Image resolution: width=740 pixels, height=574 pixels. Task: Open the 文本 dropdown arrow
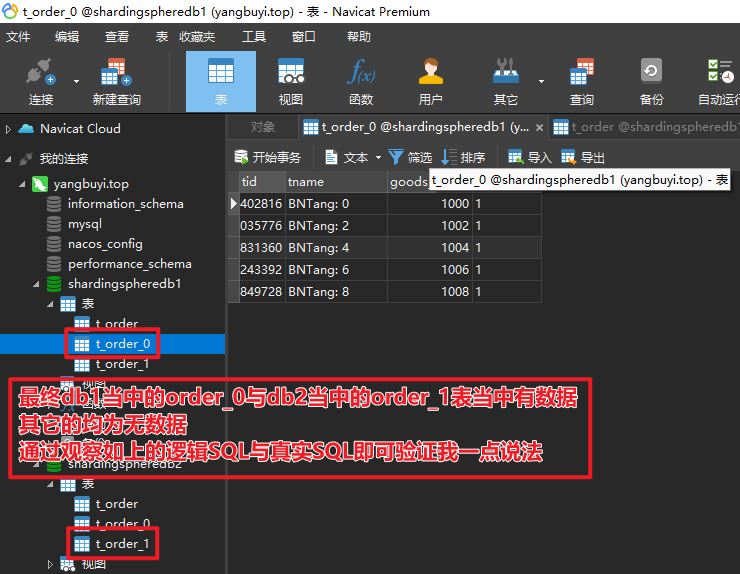[x=378, y=157]
